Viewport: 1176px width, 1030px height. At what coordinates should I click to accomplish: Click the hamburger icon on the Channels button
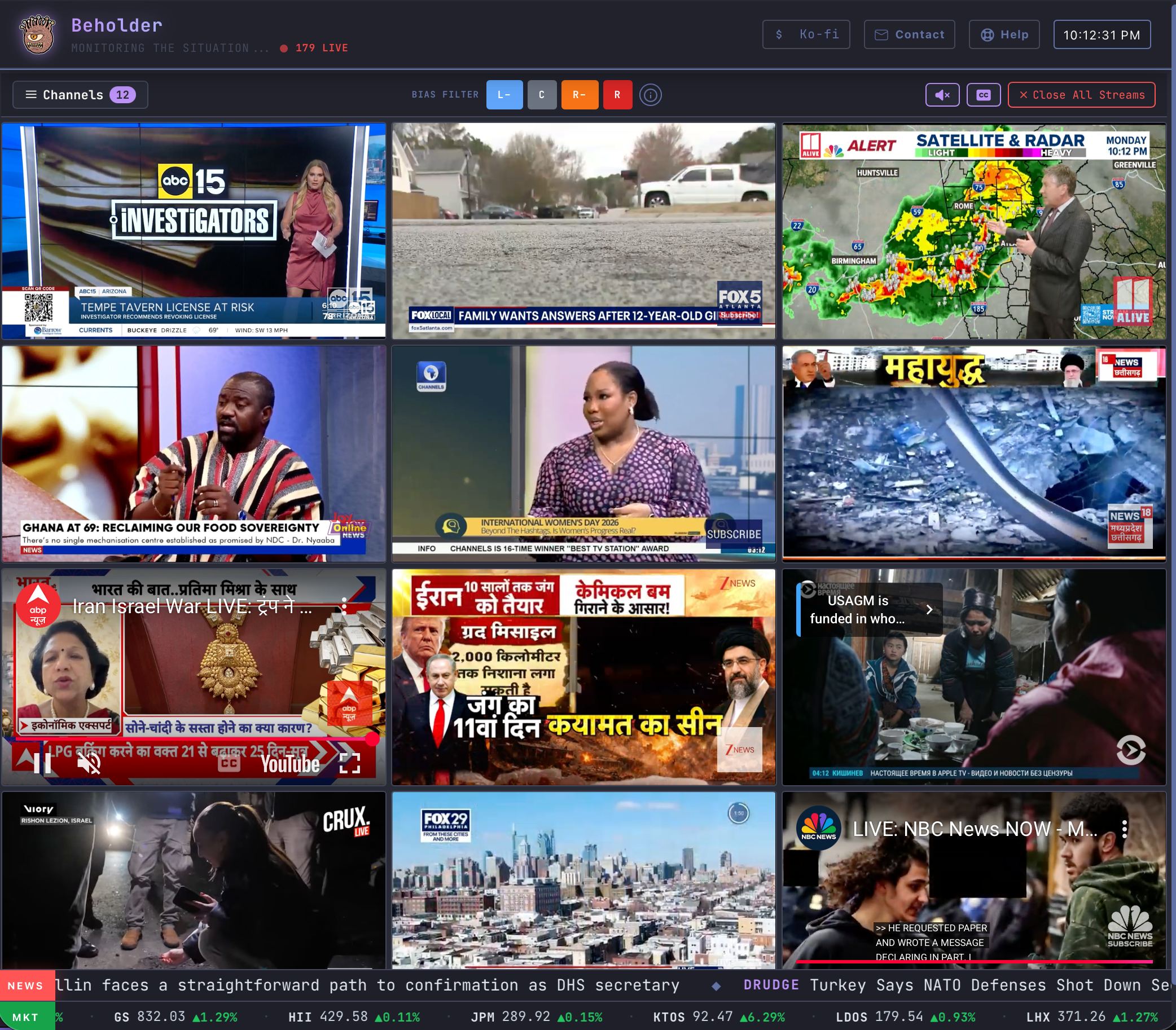pyautogui.click(x=31, y=94)
